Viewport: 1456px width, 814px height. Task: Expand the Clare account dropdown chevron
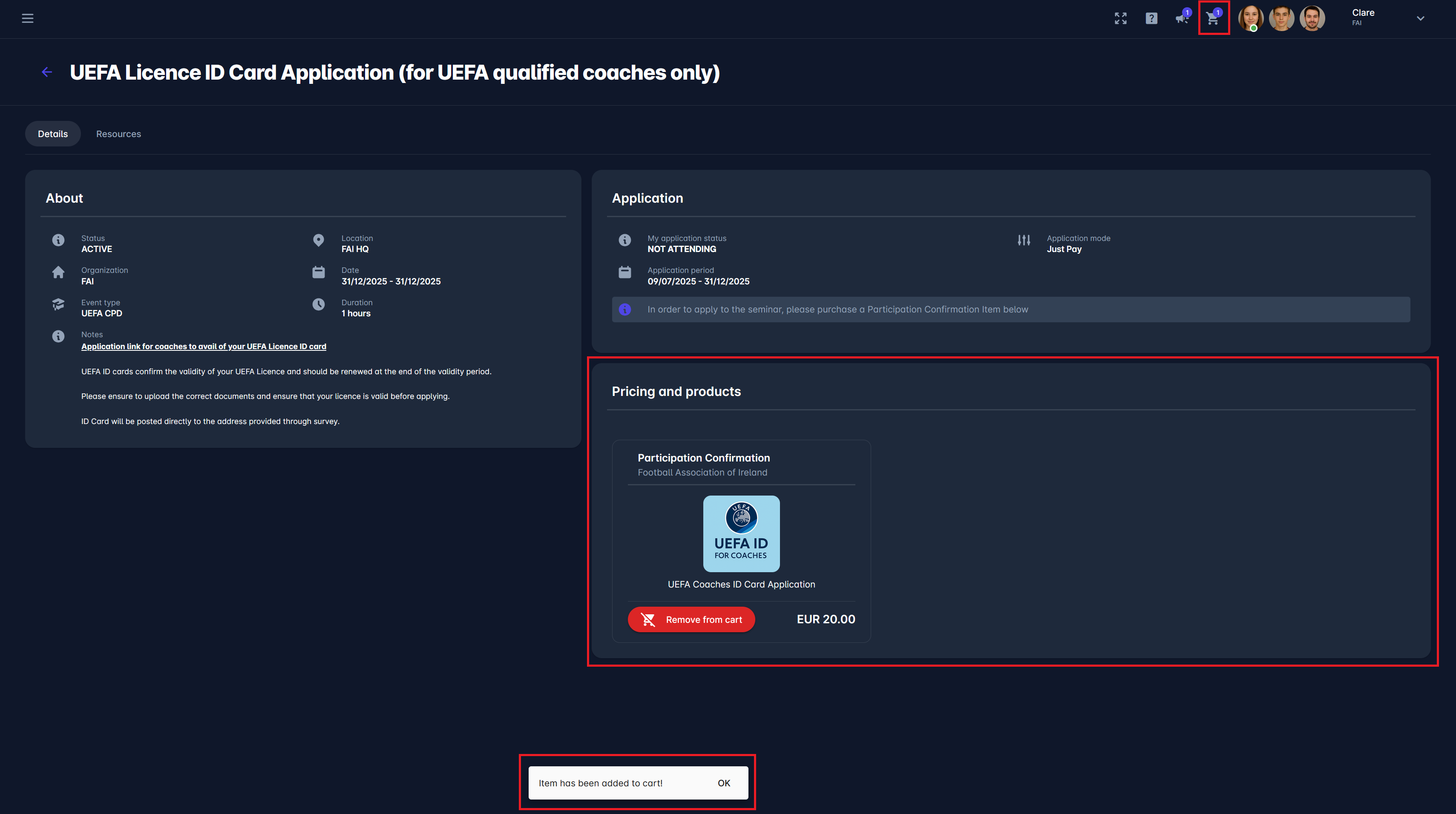pyautogui.click(x=1420, y=18)
